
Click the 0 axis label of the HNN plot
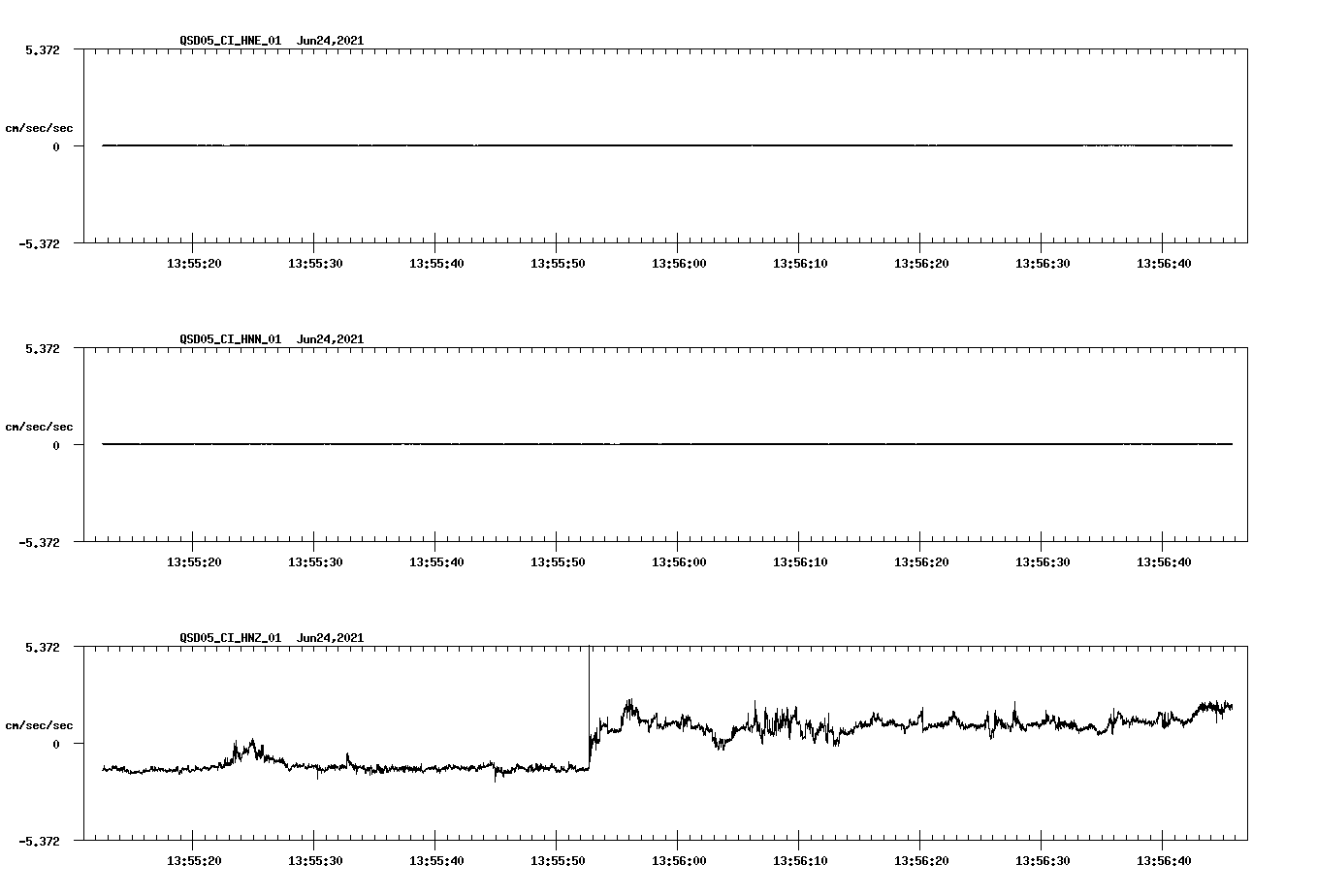[x=56, y=445]
